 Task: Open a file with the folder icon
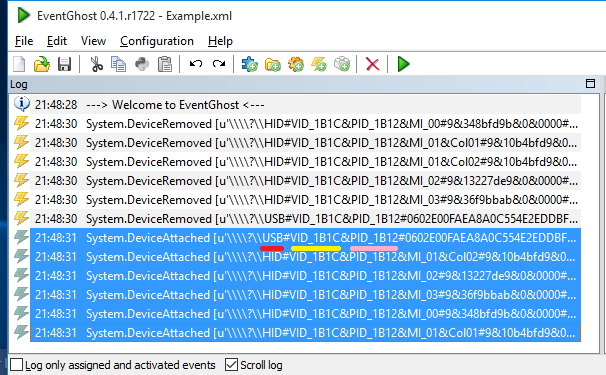click(42, 64)
